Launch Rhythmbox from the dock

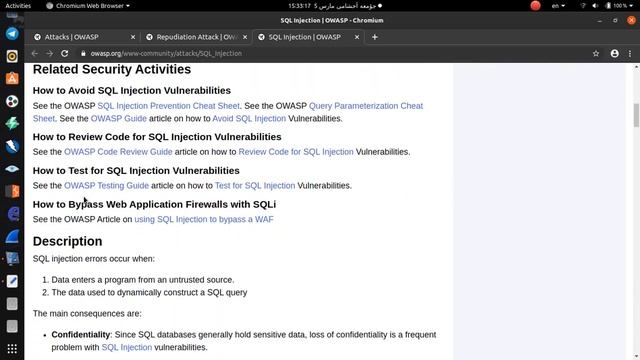point(12,56)
